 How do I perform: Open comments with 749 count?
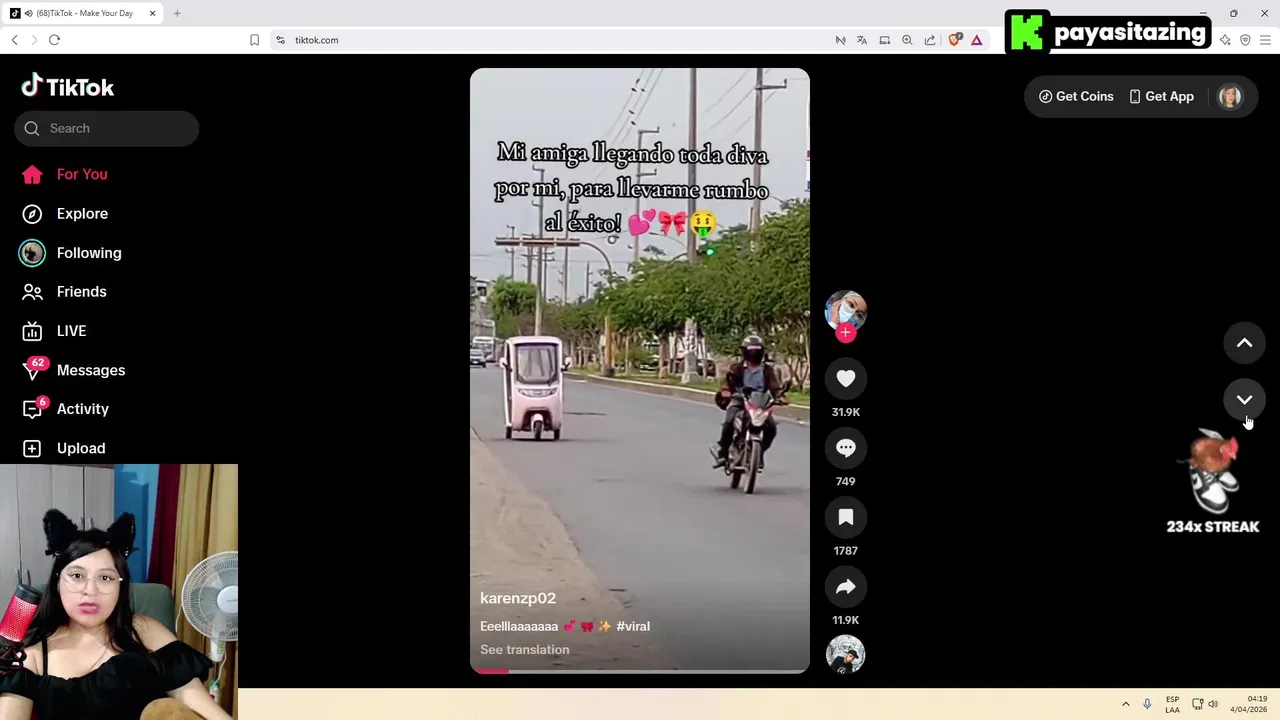(x=845, y=448)
